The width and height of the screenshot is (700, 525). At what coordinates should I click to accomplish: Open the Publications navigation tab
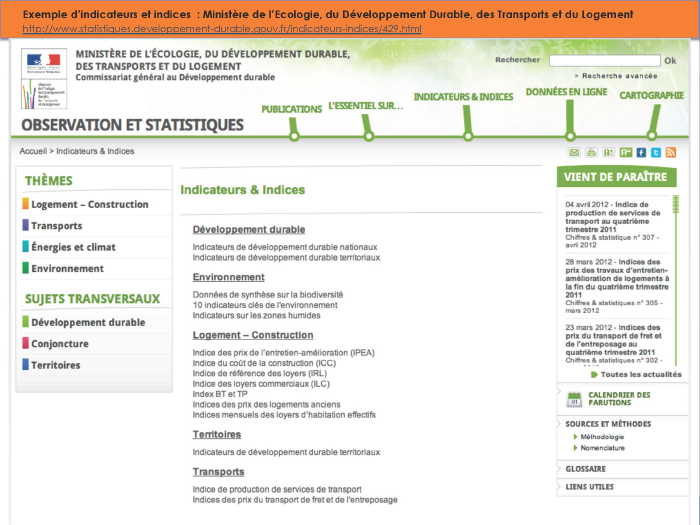291,109
